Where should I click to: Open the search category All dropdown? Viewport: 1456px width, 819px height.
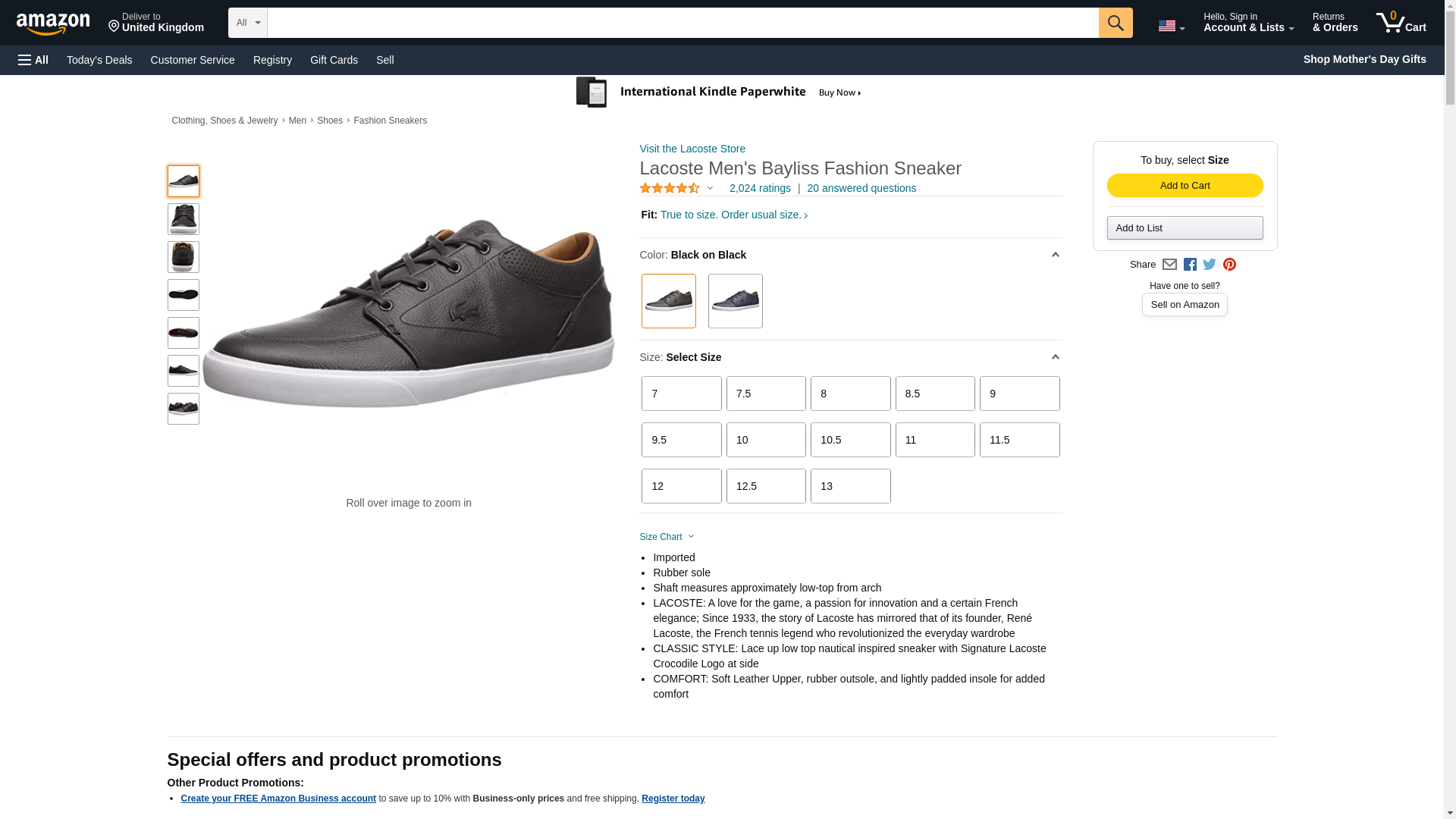pos(247,23)
